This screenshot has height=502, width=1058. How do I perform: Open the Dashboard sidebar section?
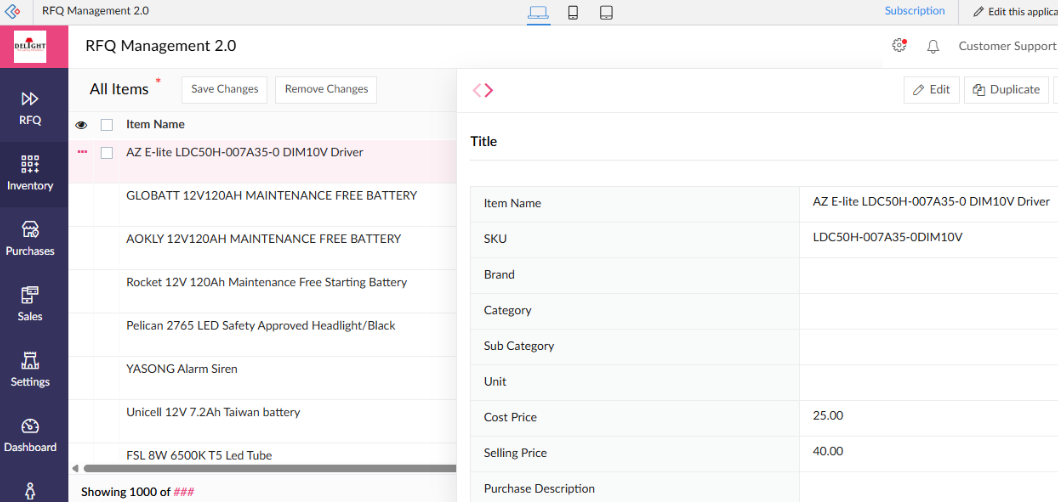click(30, 435)
